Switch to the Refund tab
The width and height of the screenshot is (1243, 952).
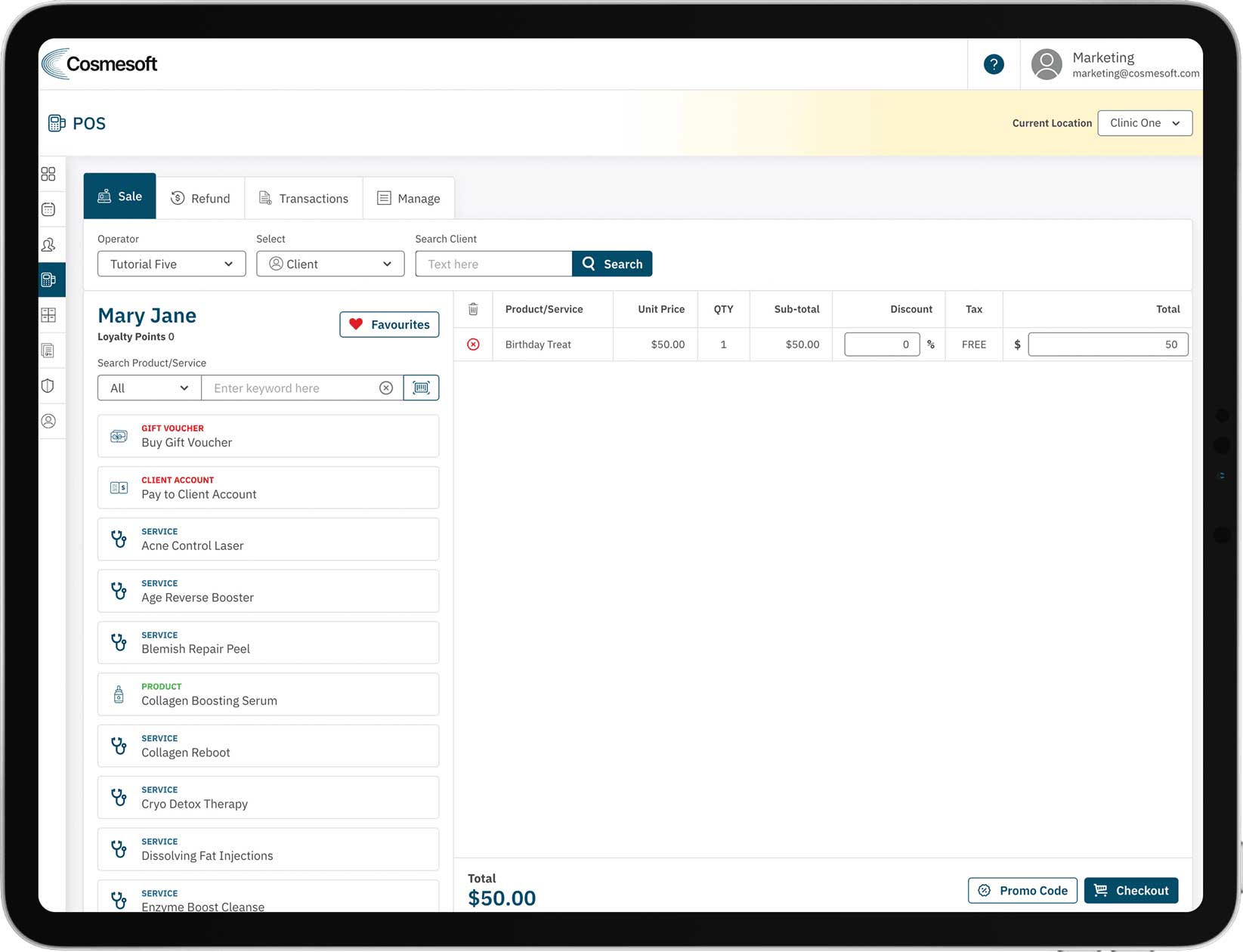tap(200, 198)
